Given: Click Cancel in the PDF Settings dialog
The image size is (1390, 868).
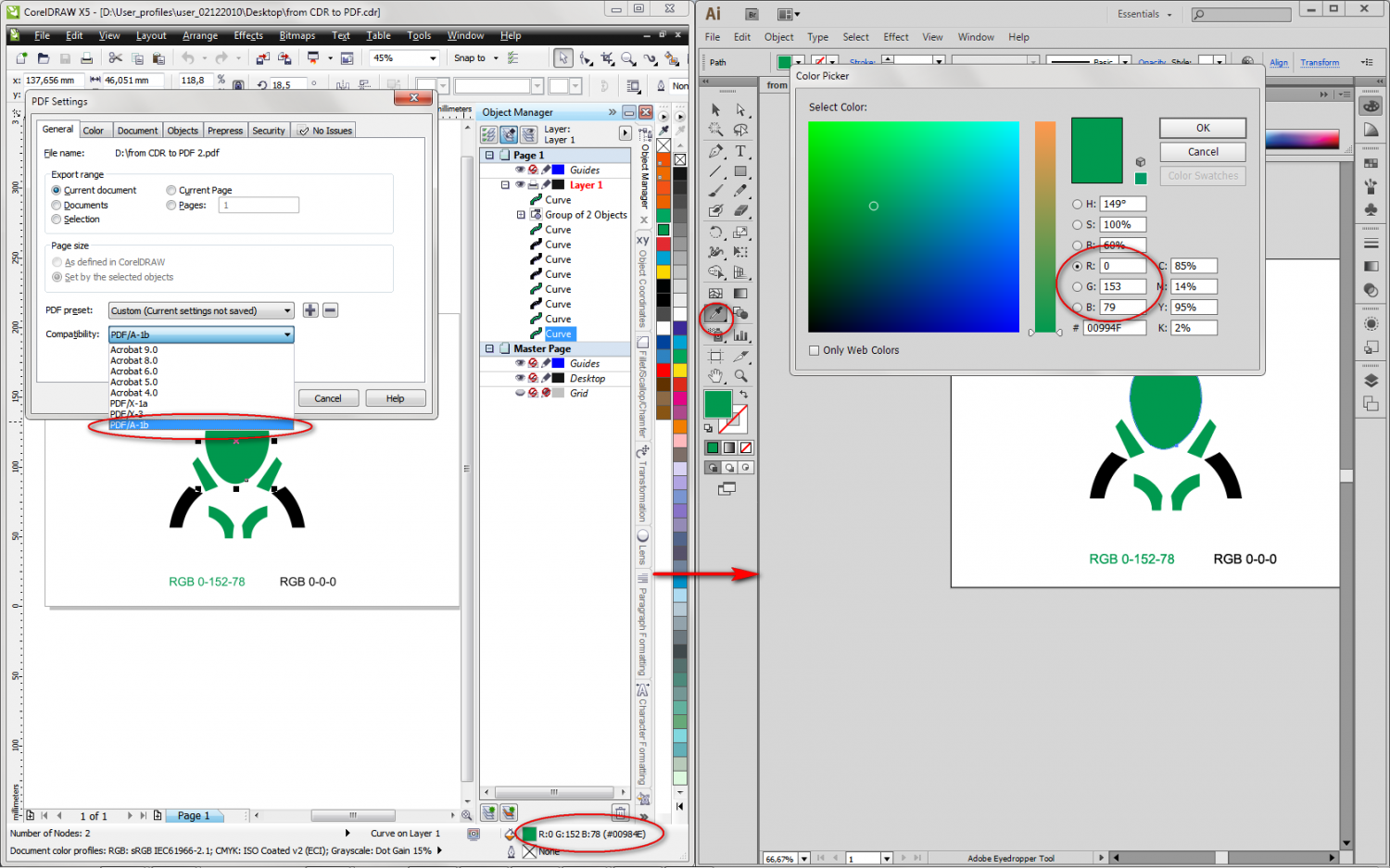Looking at the screenshot, I should tap(328, 398).
